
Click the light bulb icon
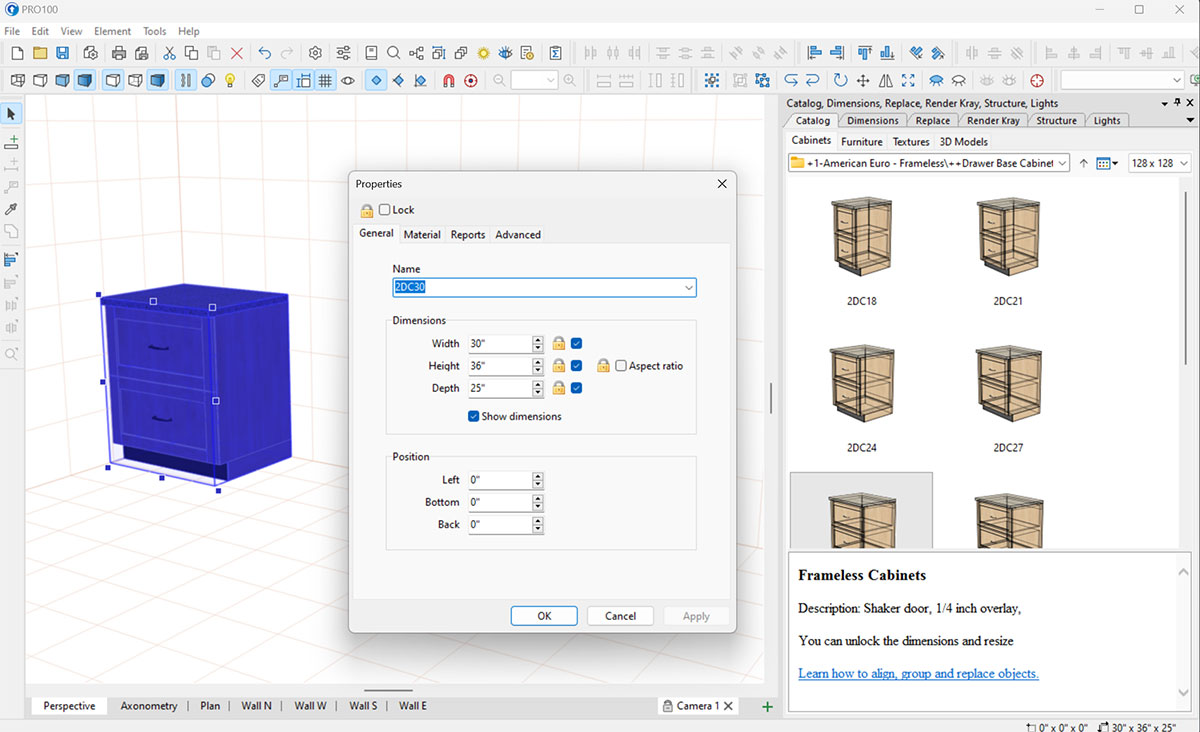230,80
